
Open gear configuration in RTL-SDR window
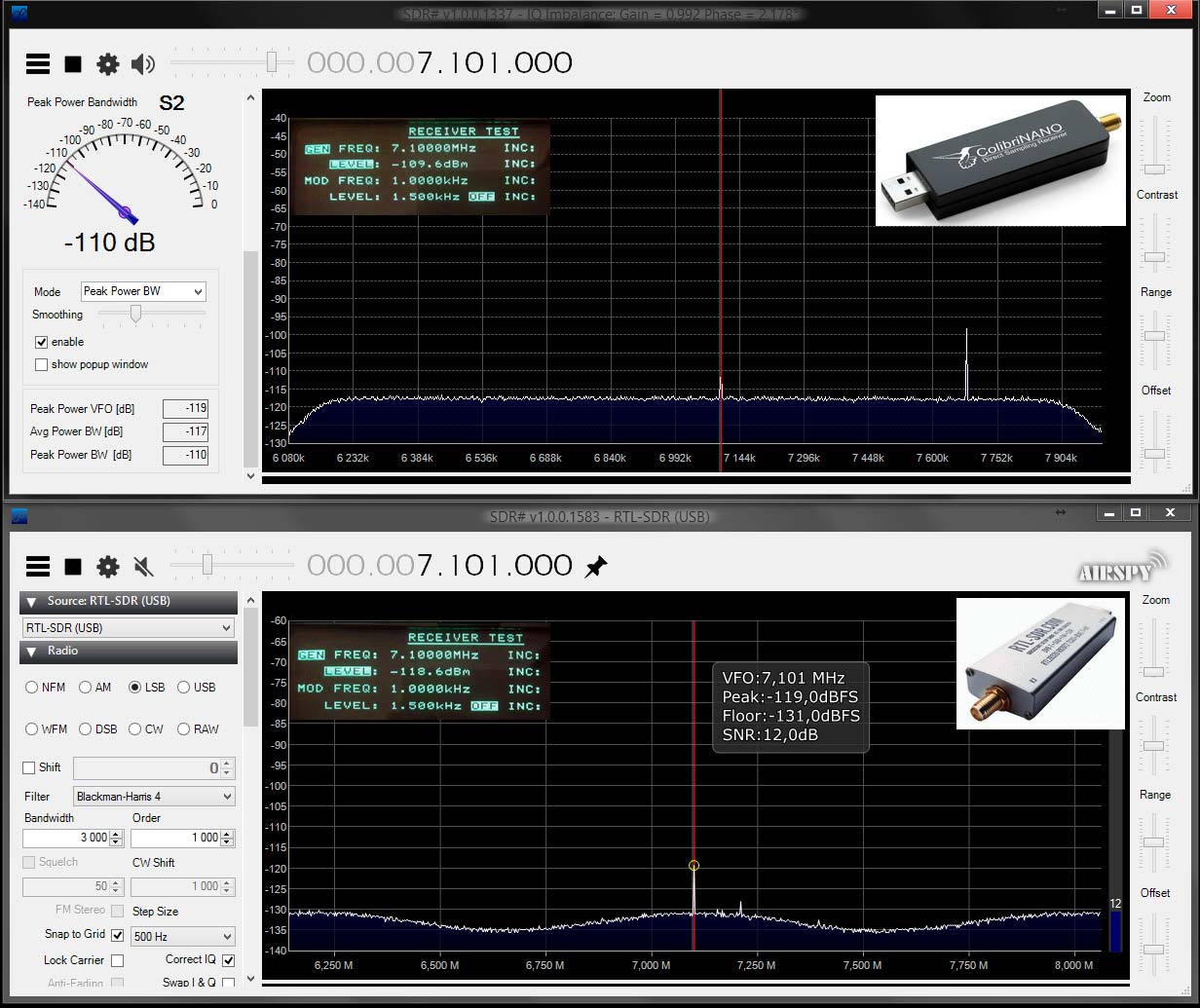click(107, 567)
